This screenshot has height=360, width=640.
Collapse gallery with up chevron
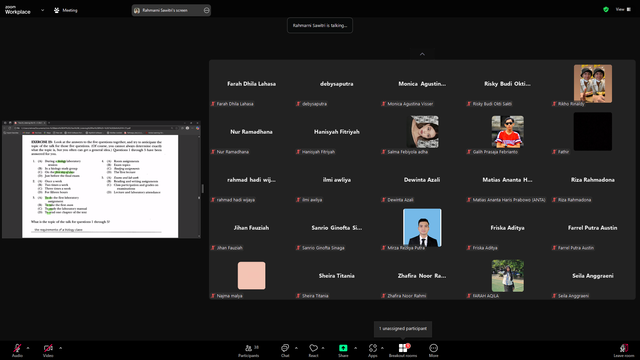[x=422, y=54]
